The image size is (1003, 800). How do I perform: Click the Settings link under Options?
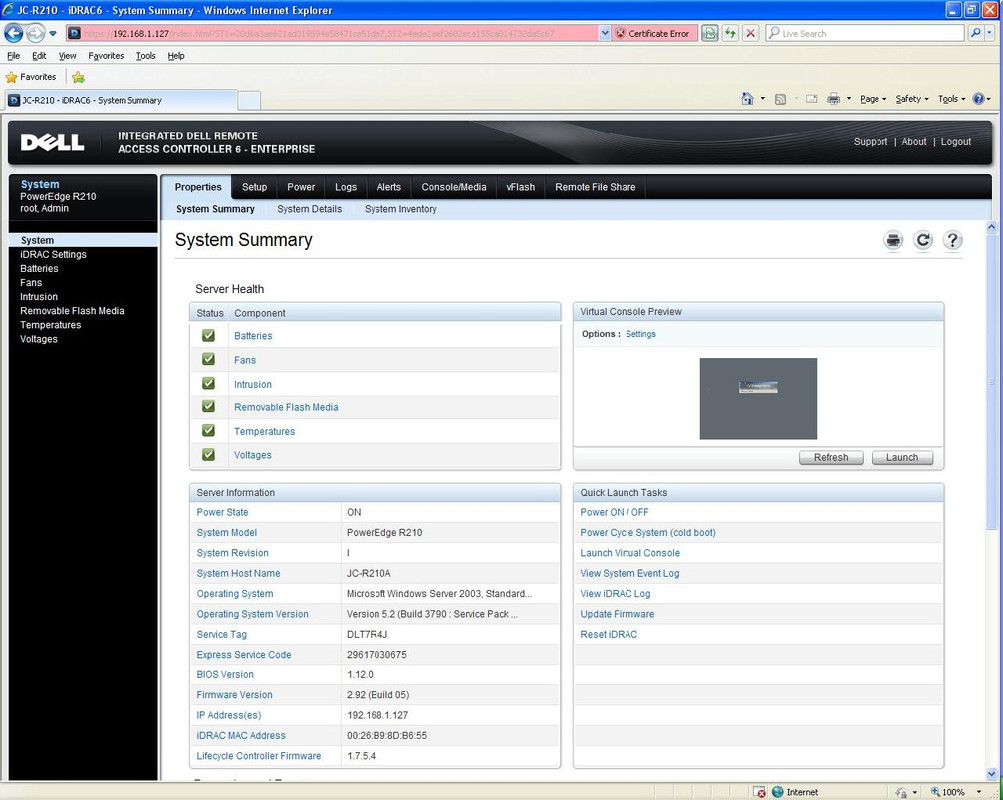(x=640, y=334)
